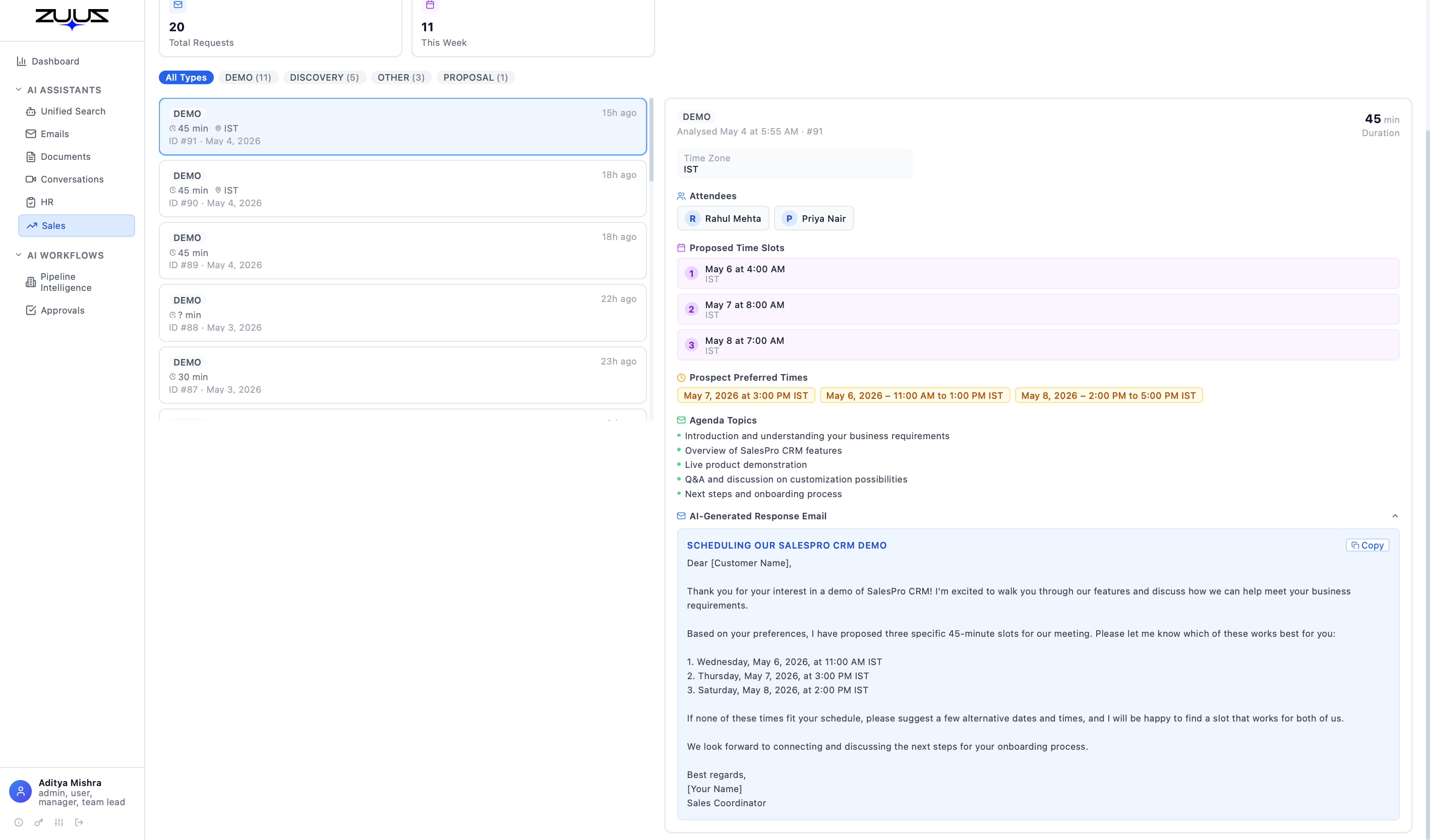Click the Aditya Mishra user avatar
The image size is (1430, 840).
tap(21, 792)
